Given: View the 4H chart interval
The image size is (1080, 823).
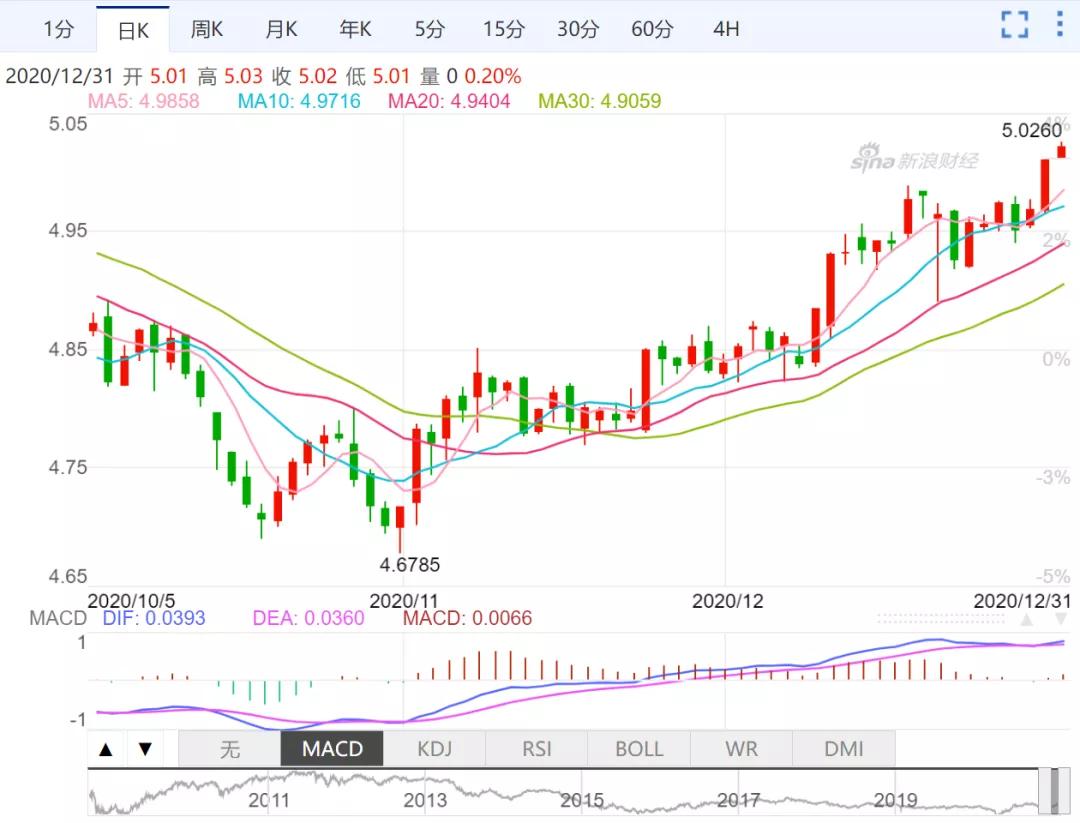Looking at the screenshot, I should coord(726,30).
